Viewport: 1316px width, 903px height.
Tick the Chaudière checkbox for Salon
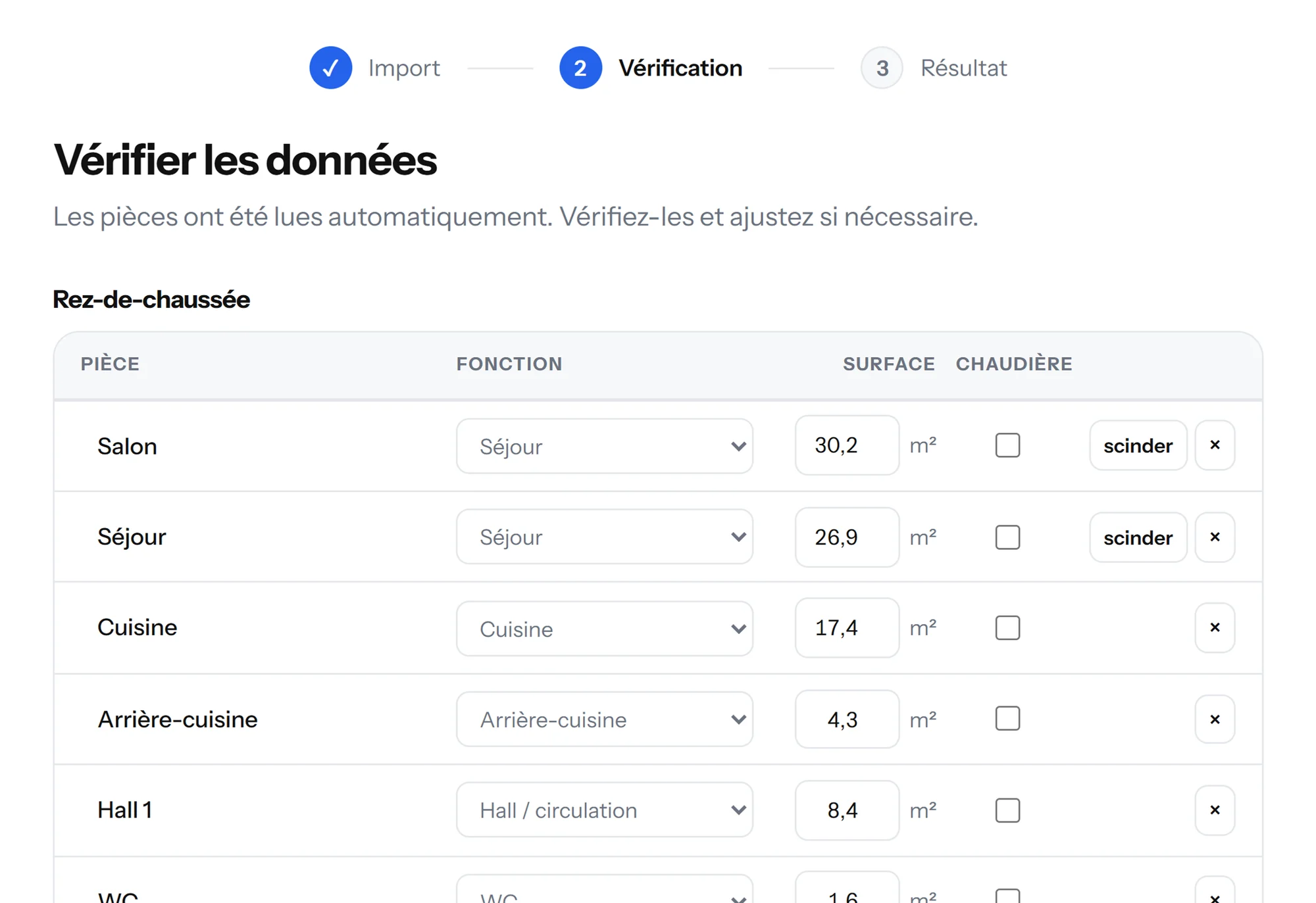click(x=1007, y=445)
